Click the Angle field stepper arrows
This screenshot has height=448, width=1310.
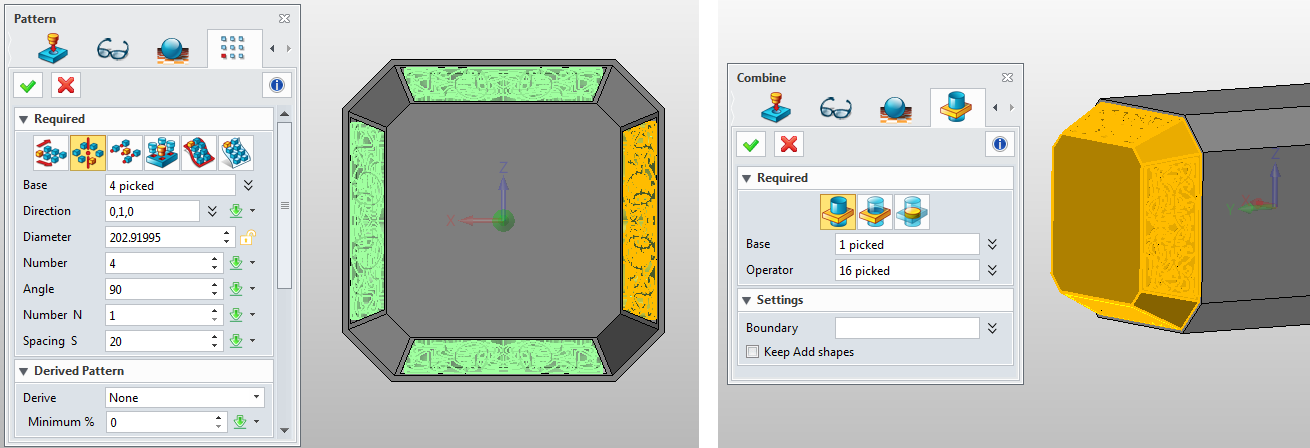pyautogui.click(x=214, y=289)
